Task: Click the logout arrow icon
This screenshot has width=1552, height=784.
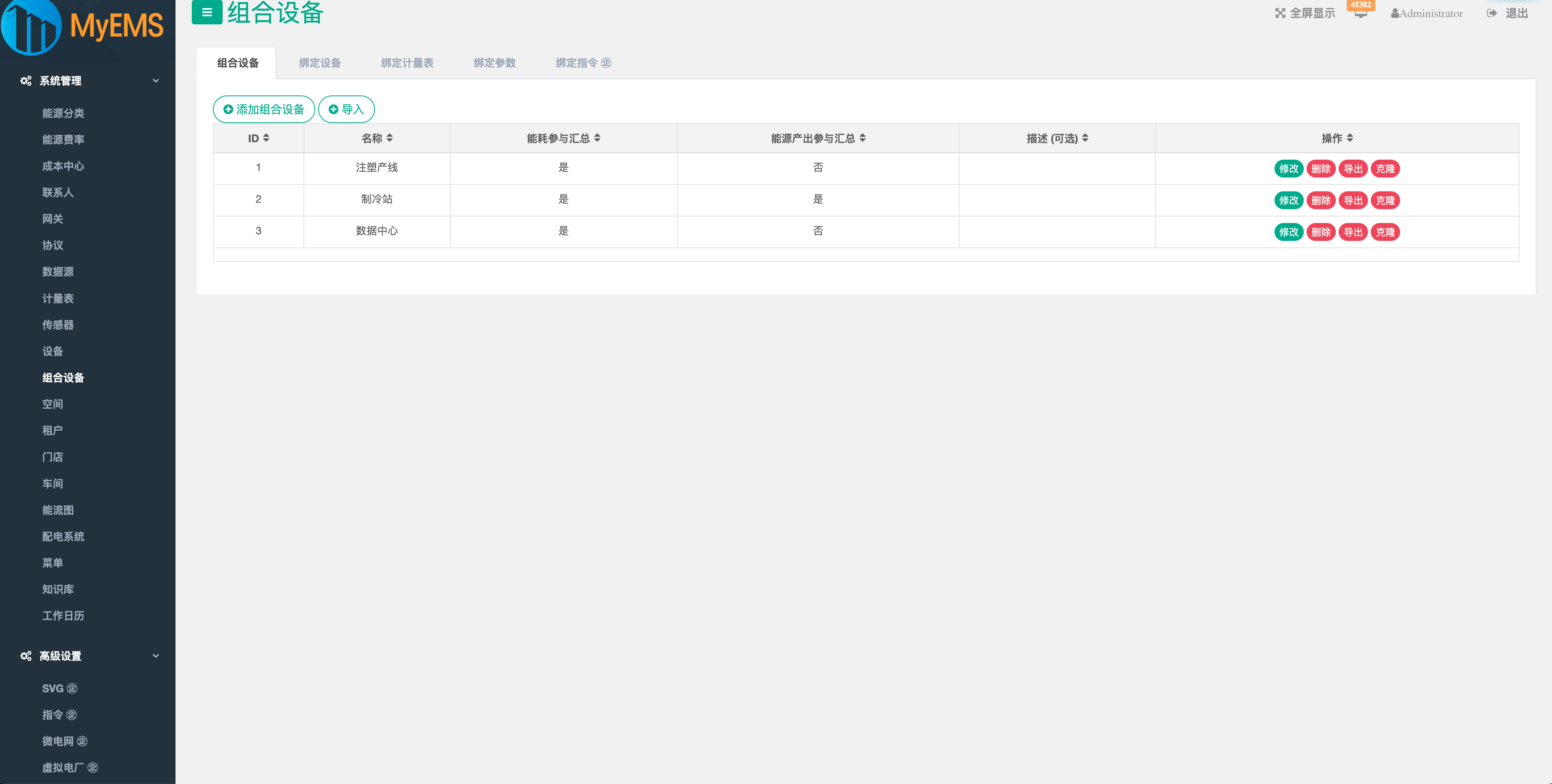Action: pos(1492,13)
